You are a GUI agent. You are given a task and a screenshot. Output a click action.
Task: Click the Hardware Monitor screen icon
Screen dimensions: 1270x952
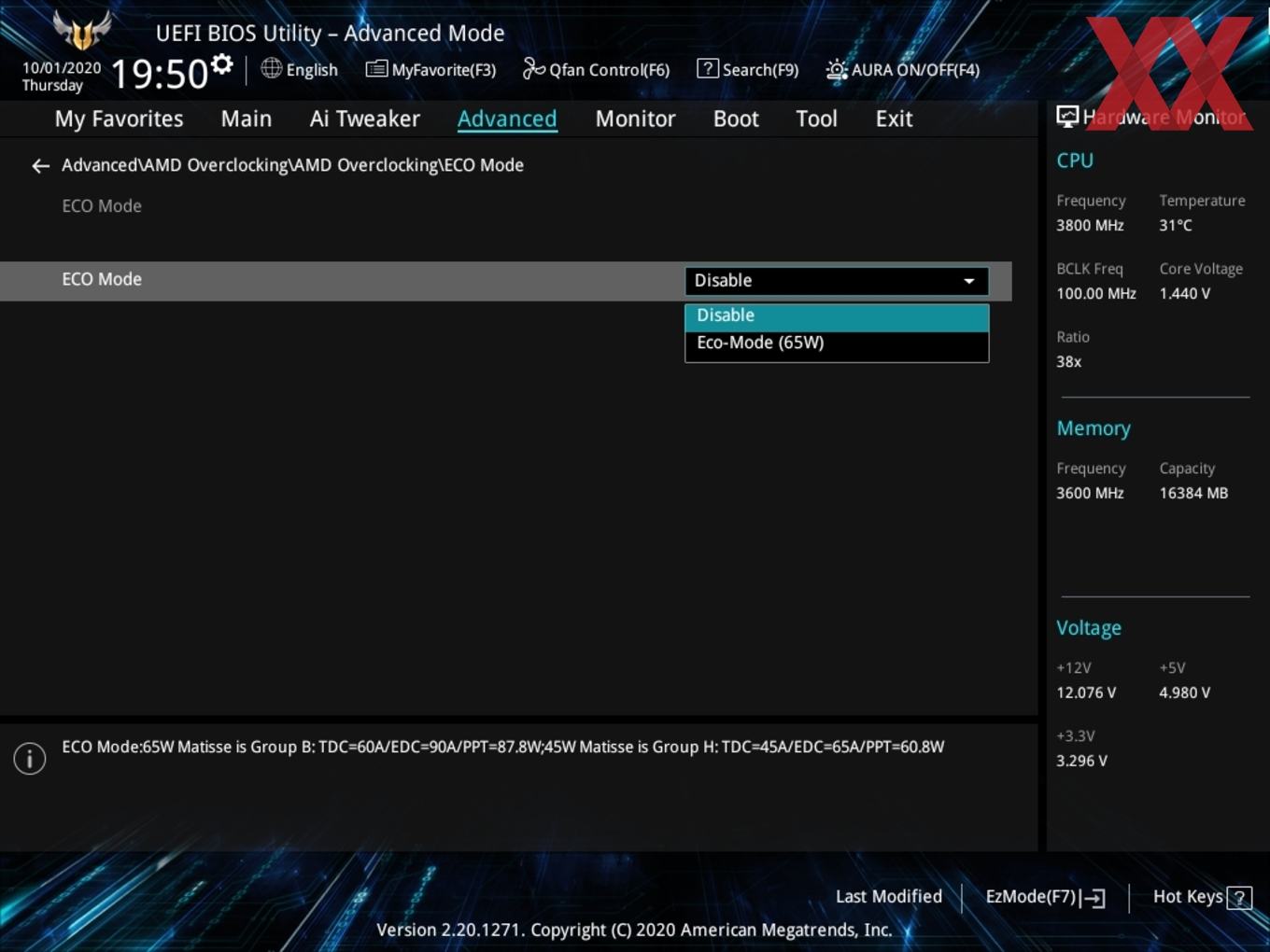pyautogui.click(x=1067, y=117)
